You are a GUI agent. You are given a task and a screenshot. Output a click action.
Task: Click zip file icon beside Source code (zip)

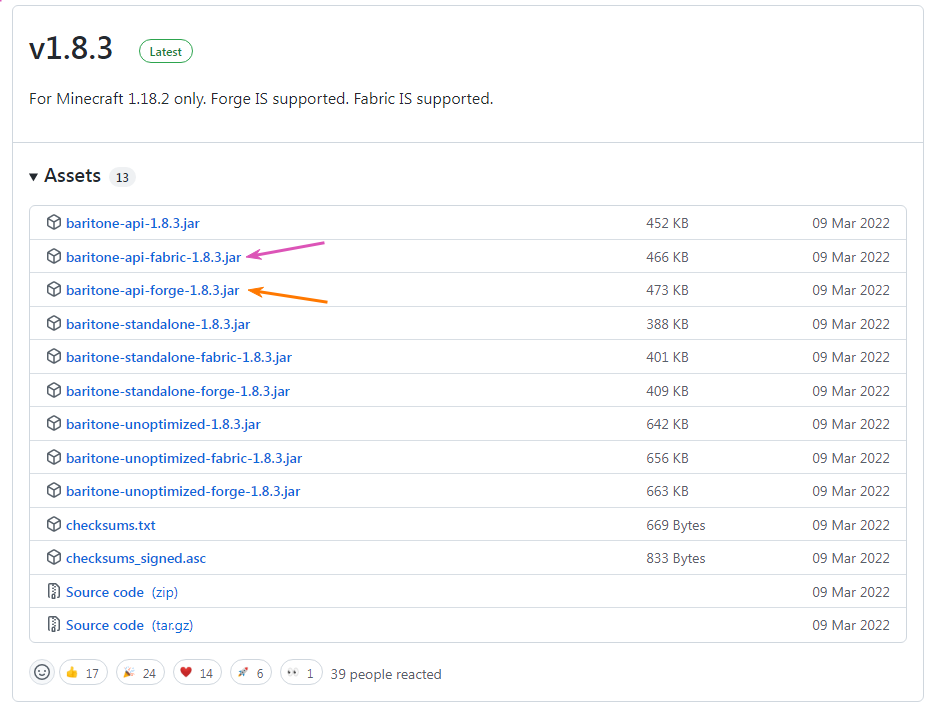(x=53, y=592)
